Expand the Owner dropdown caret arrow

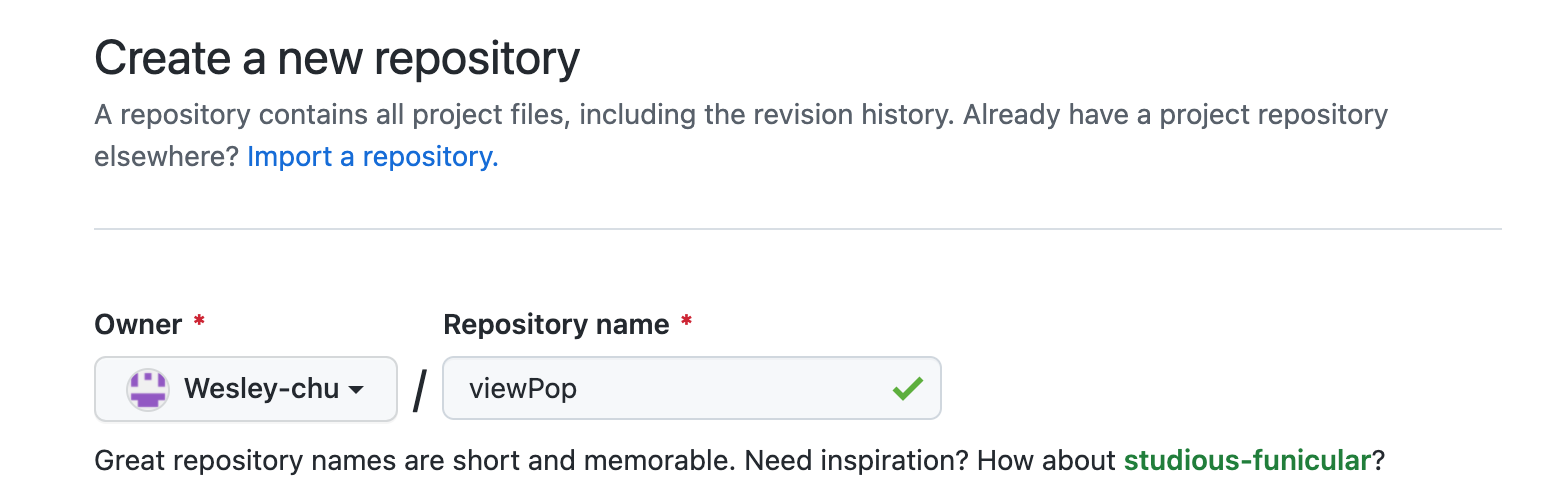point(355,390)
